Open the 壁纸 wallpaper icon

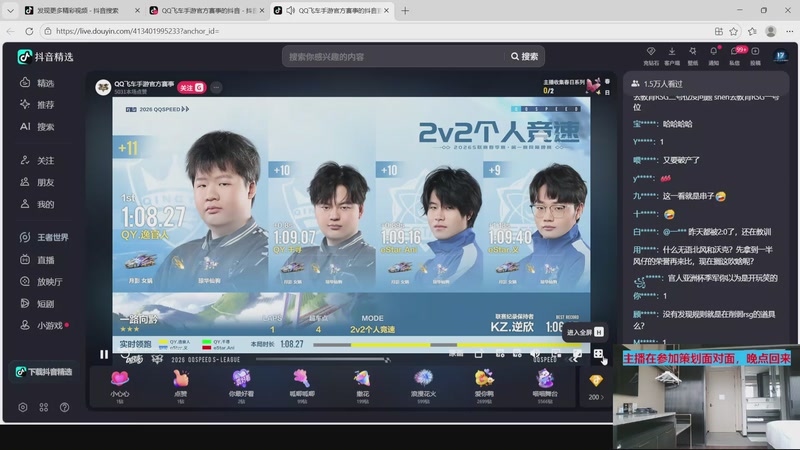(x=692, y=56)
